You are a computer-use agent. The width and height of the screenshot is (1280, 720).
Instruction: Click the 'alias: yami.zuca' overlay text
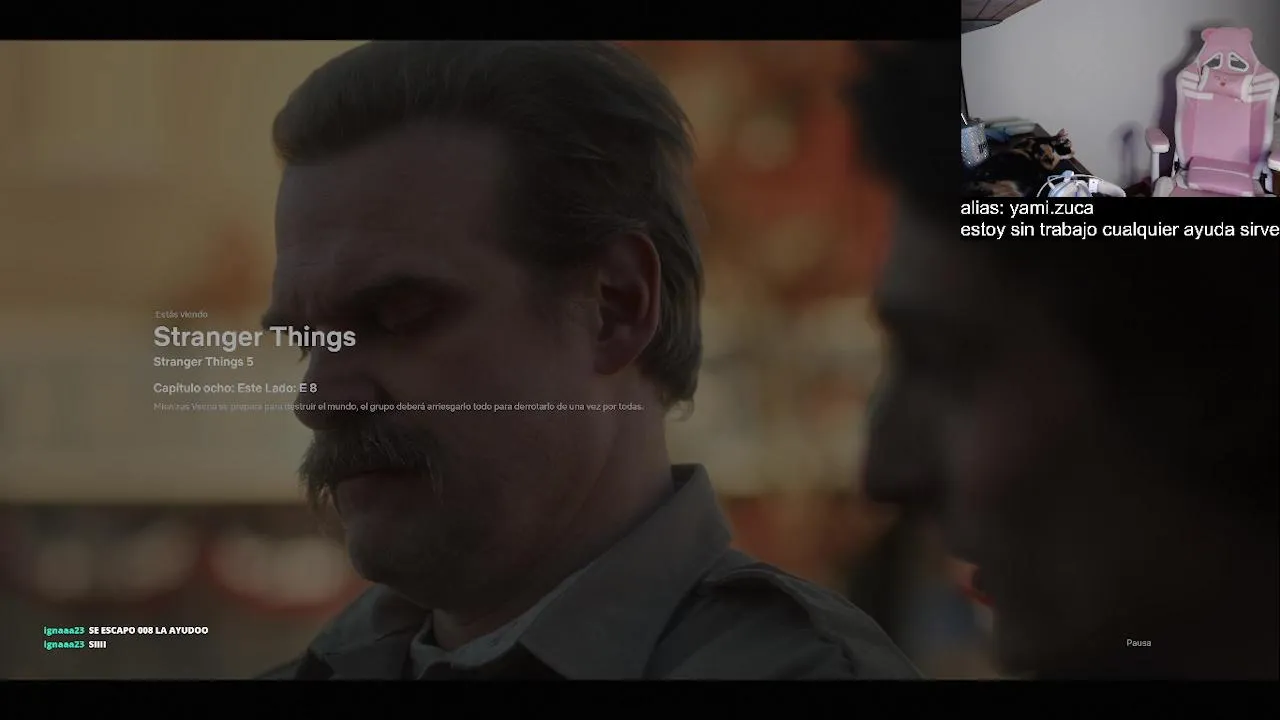point(1027,208)
